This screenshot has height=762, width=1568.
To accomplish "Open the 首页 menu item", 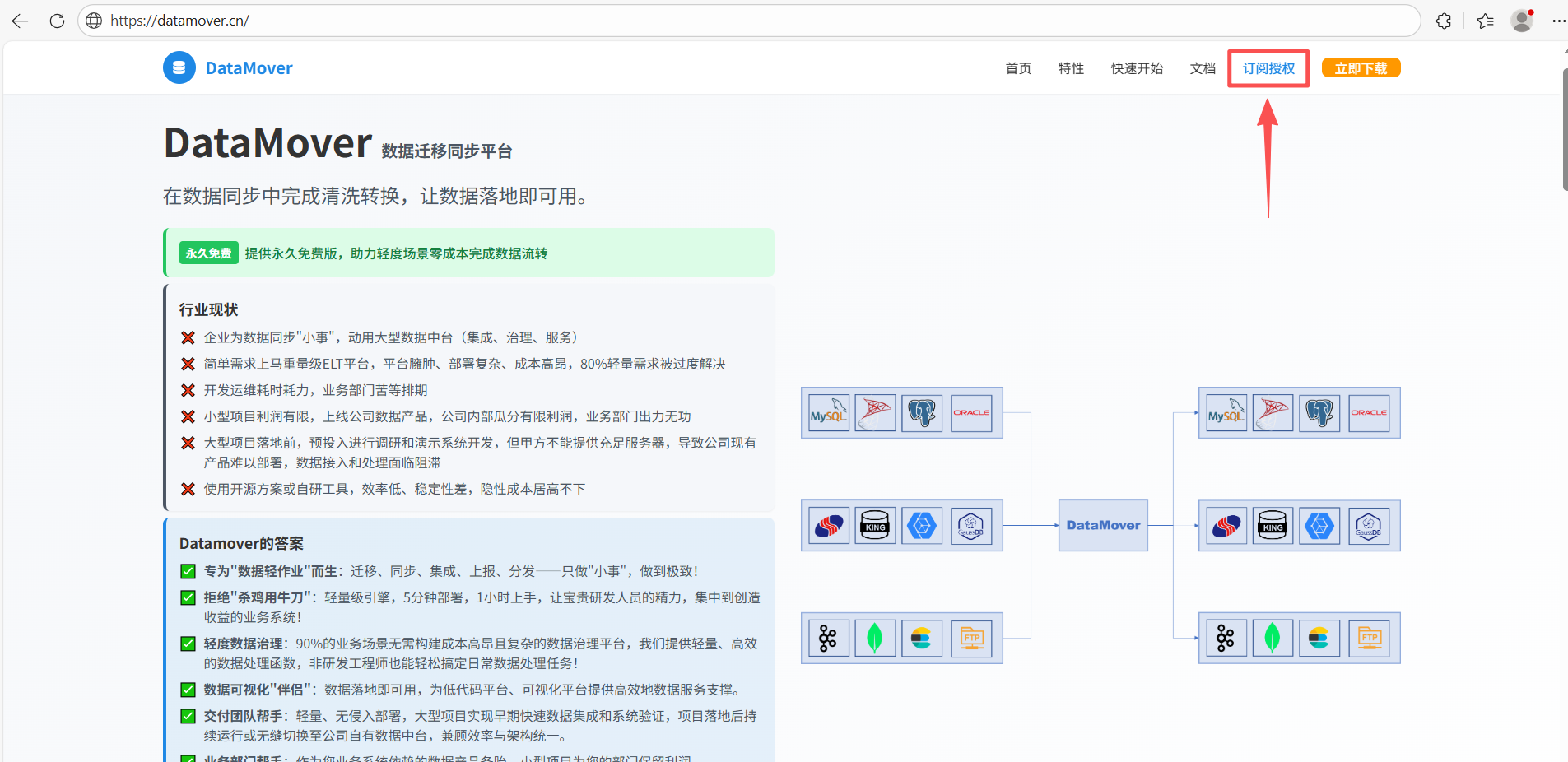I will 1017,68.
